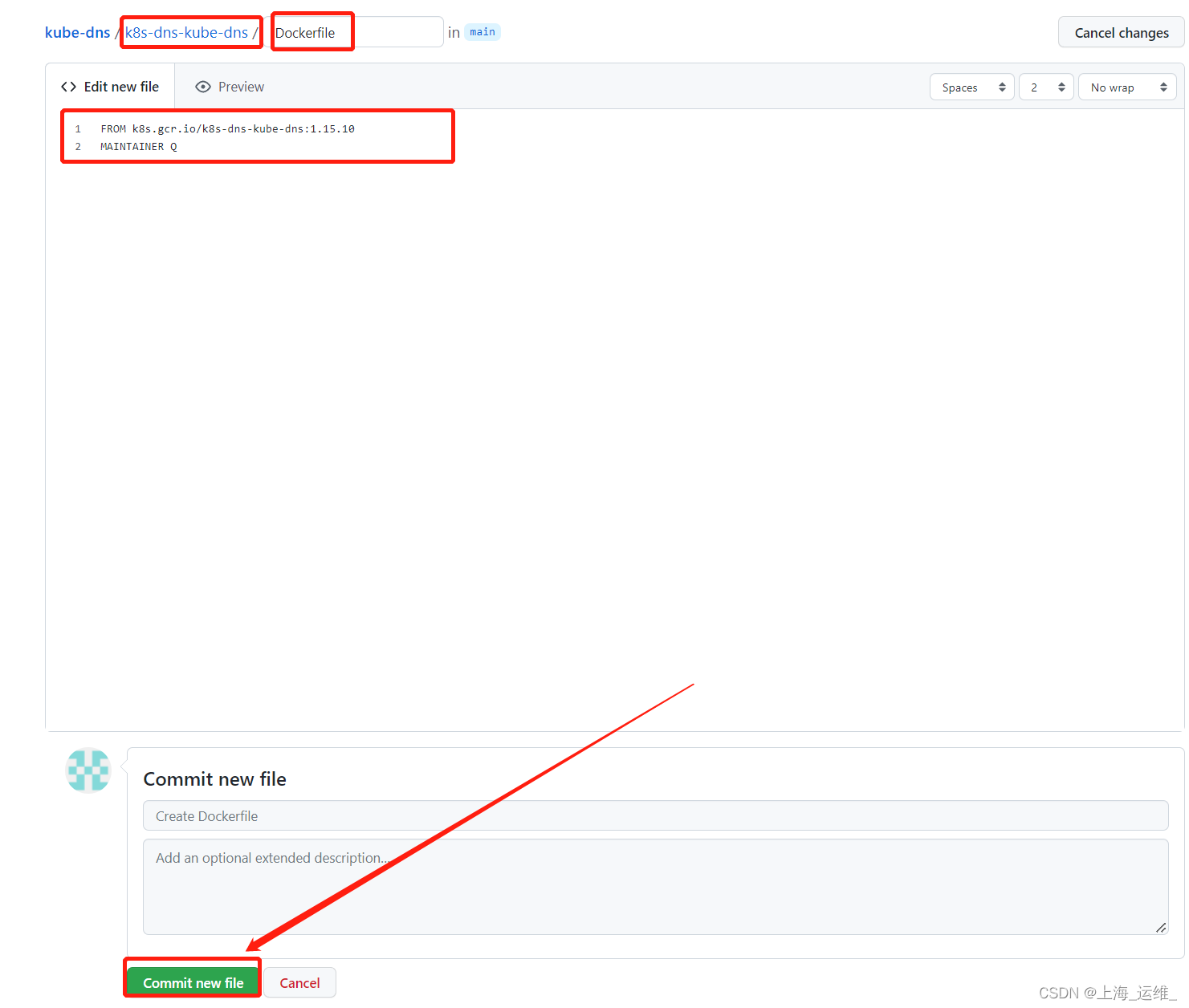Click the red Cancel button
The height and width of the screenshot is (1008, 1189).
pyautogui.click(x=299, y=982)
